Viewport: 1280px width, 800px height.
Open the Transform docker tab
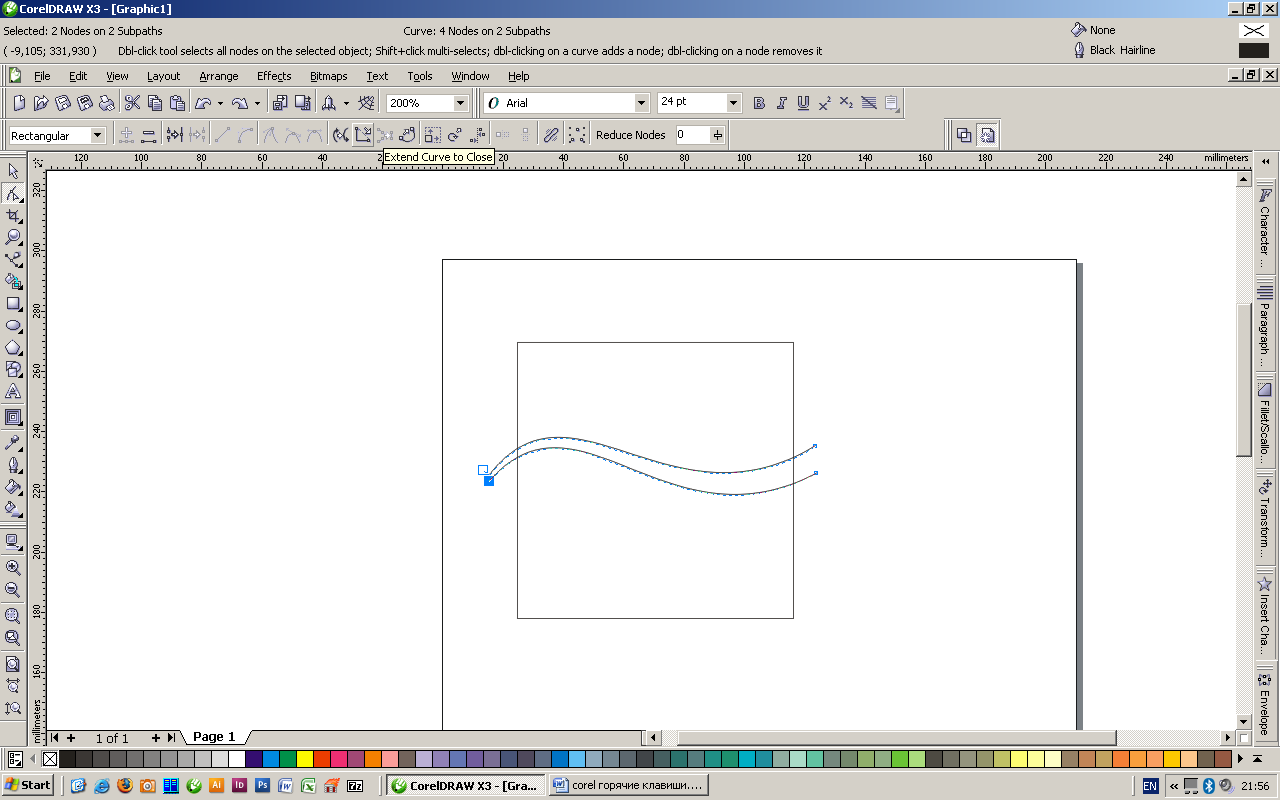pyautogui.click(x=1265, y=520)
